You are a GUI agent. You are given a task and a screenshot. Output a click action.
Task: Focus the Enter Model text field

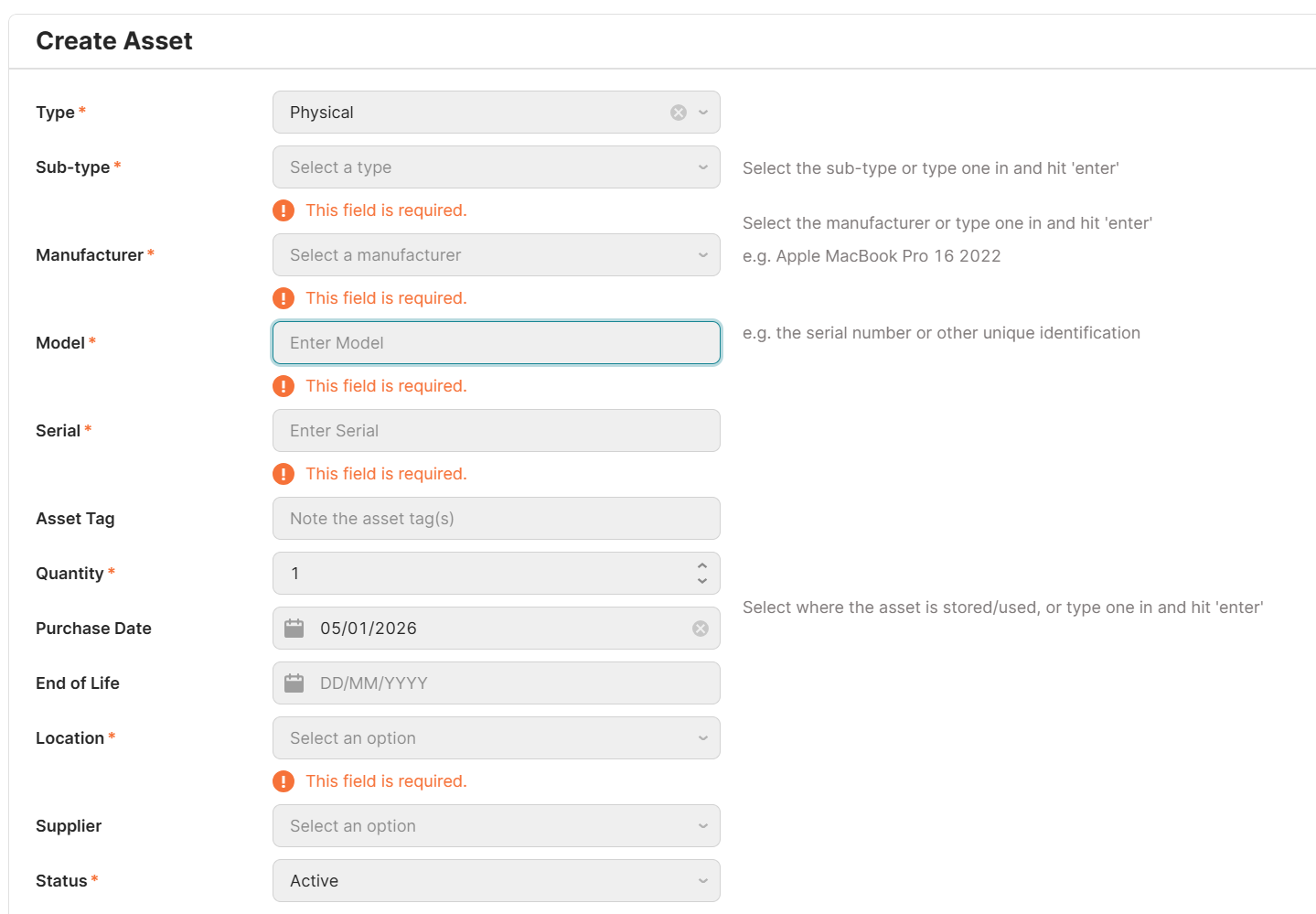(496, 343)
